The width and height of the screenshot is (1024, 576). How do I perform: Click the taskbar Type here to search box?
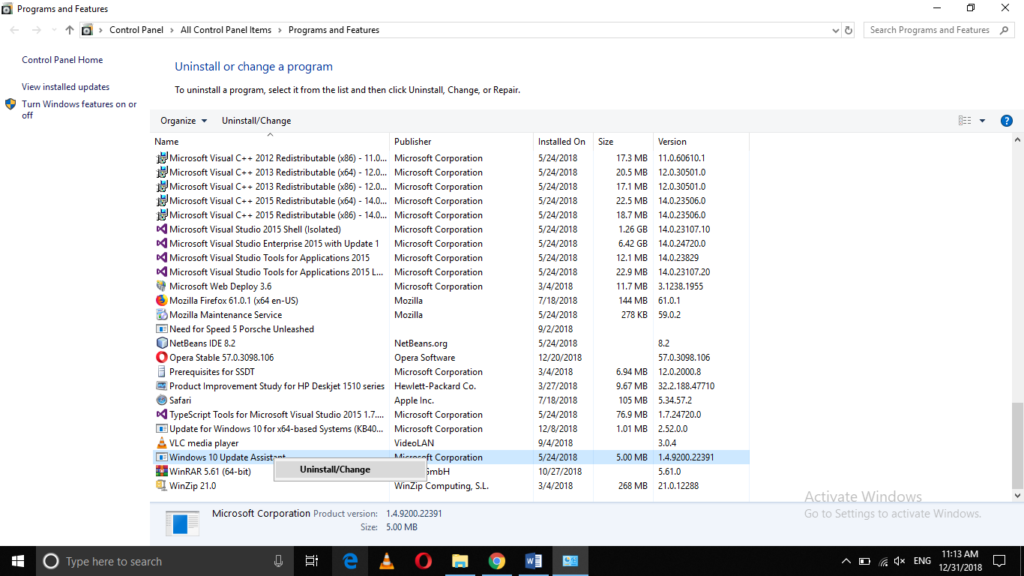point(167,561)
